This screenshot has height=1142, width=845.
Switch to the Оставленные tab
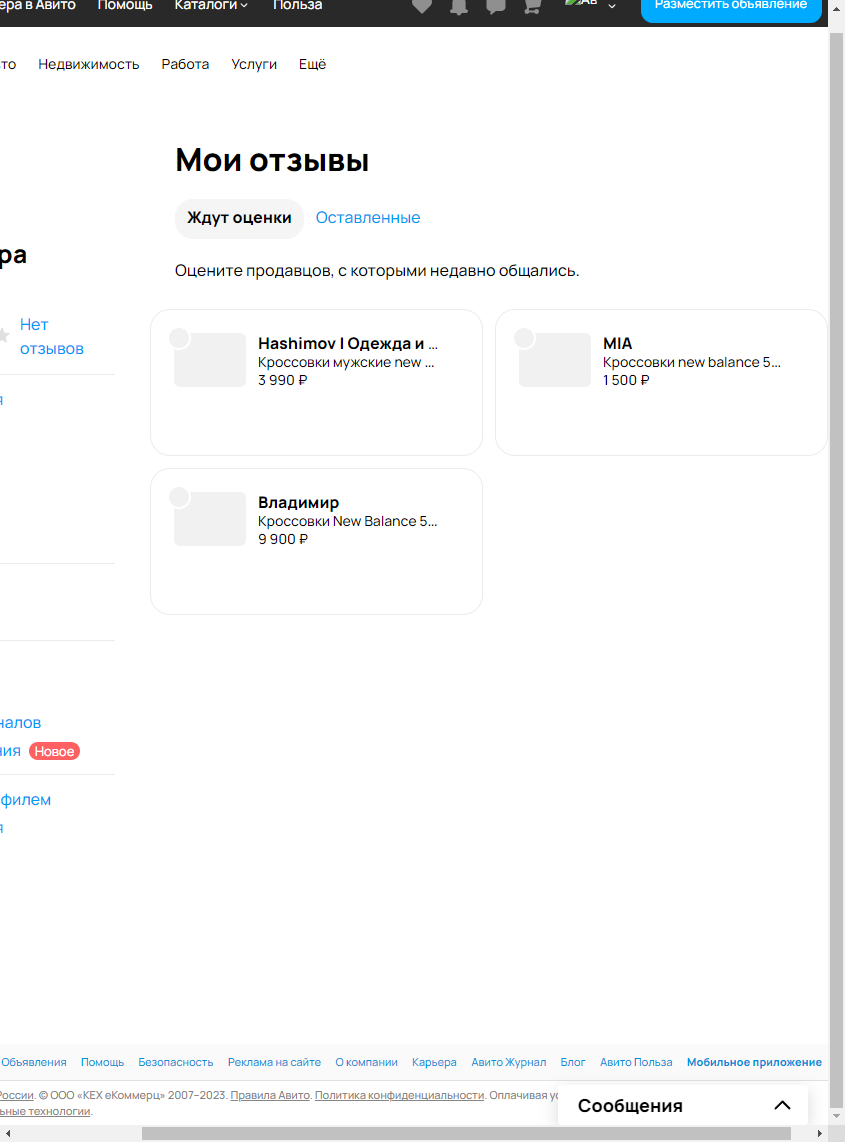(x=367, y=218)
